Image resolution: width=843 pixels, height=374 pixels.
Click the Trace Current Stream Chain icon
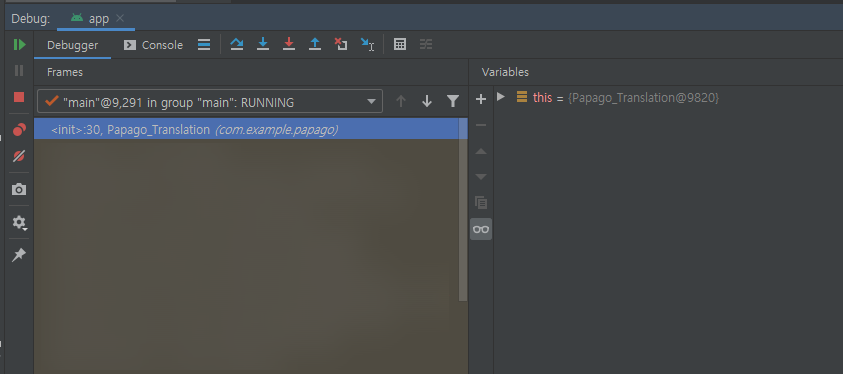click(x=426, y=45)
